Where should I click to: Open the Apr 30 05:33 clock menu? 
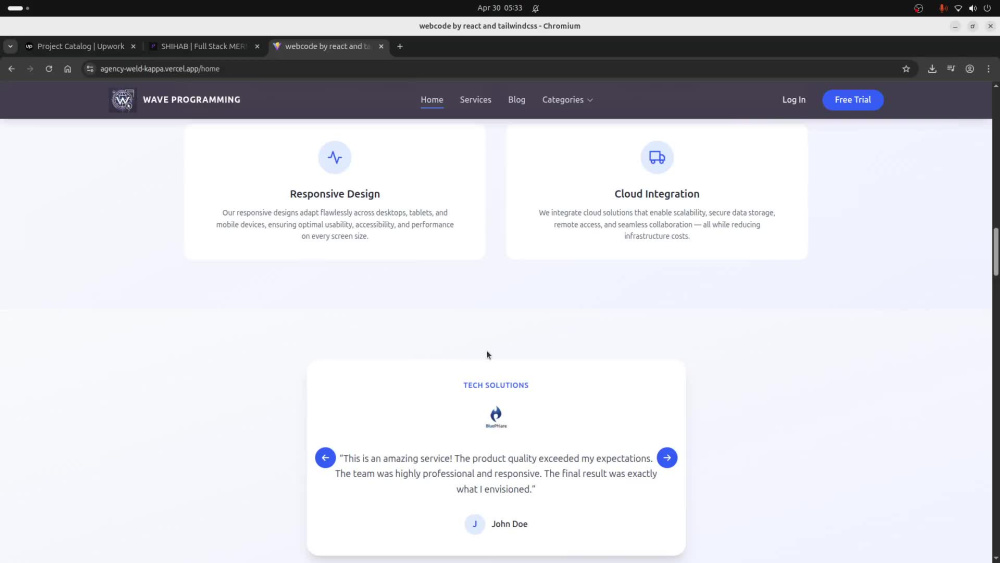click(x=499, y=8)
